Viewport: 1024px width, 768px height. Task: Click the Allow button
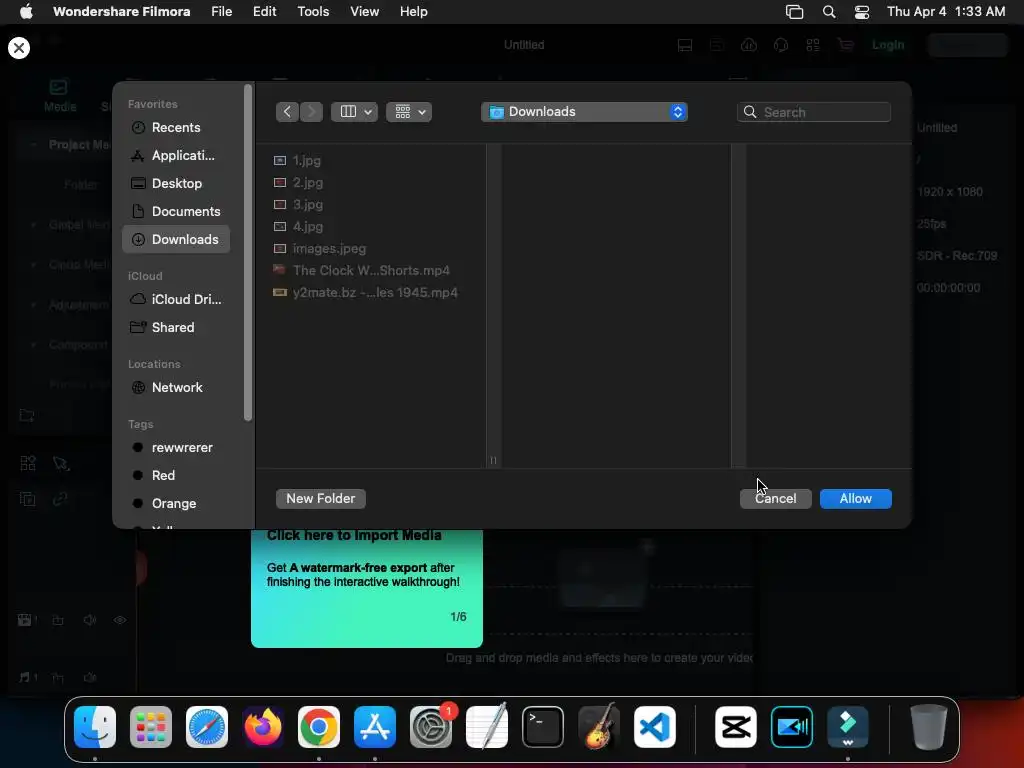856,498
